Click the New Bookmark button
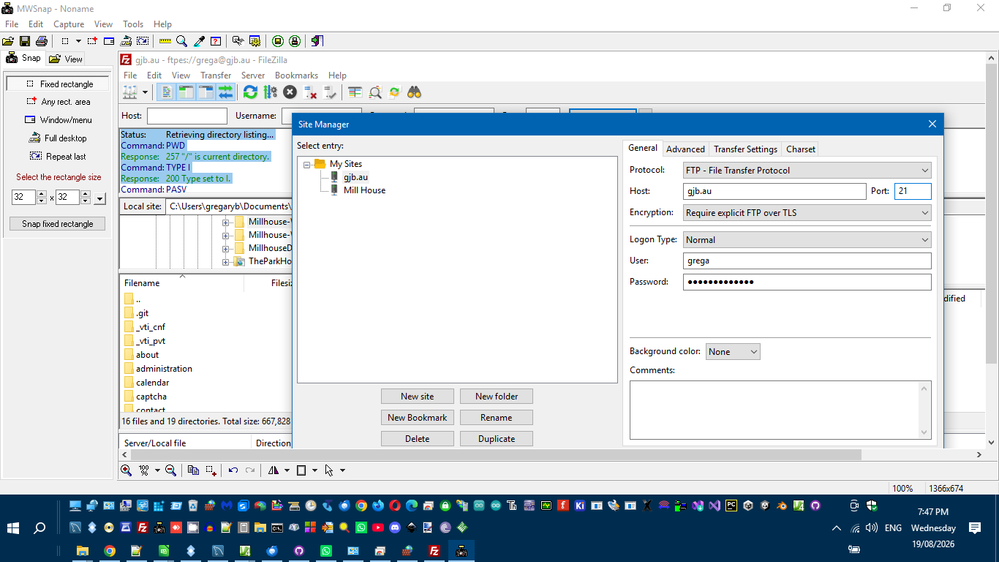The height and width of the screenshot is (562, 999). click(x=417, y=417)
